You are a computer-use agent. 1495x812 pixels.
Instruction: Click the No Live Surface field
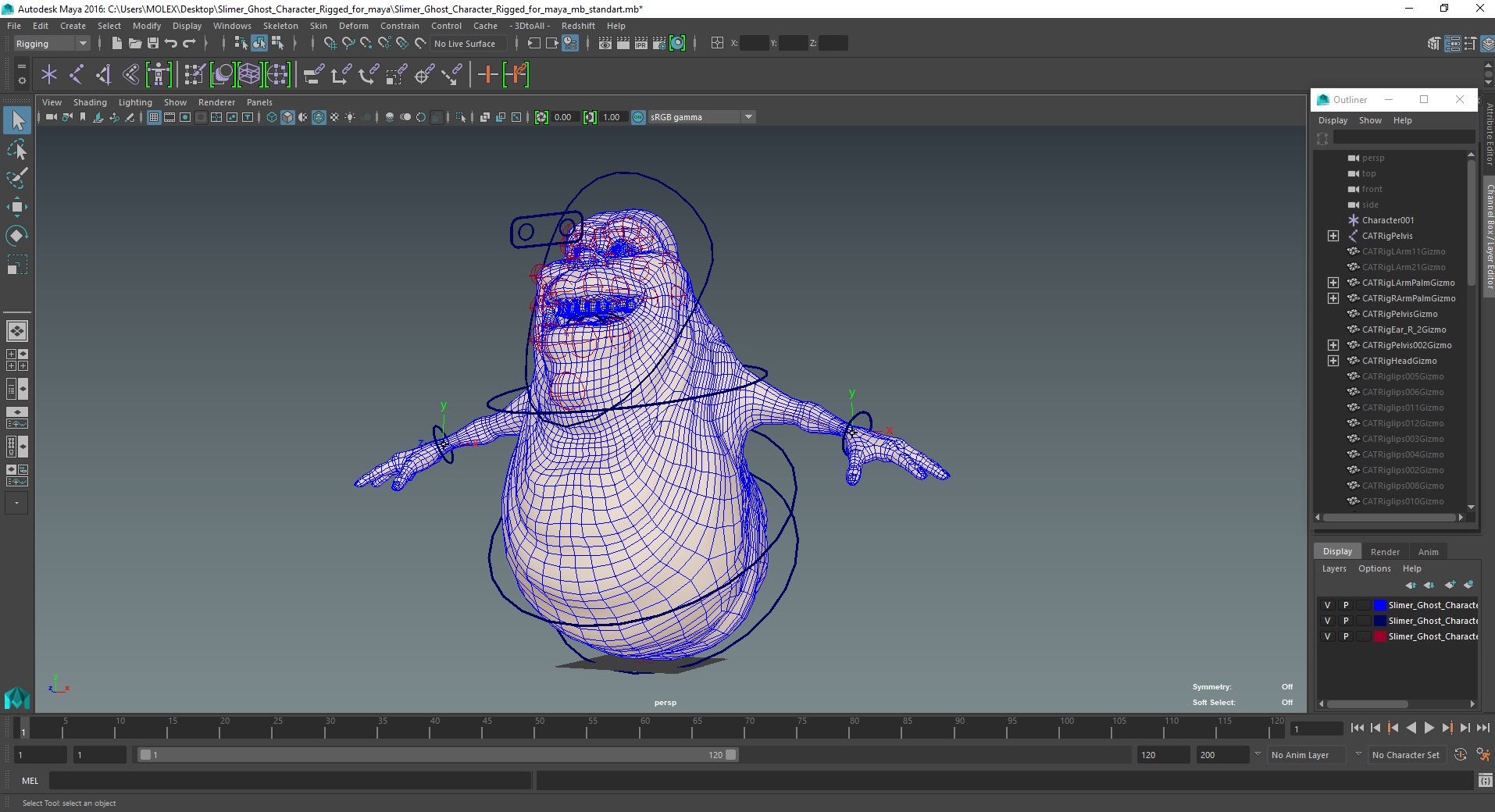point(467,44)
